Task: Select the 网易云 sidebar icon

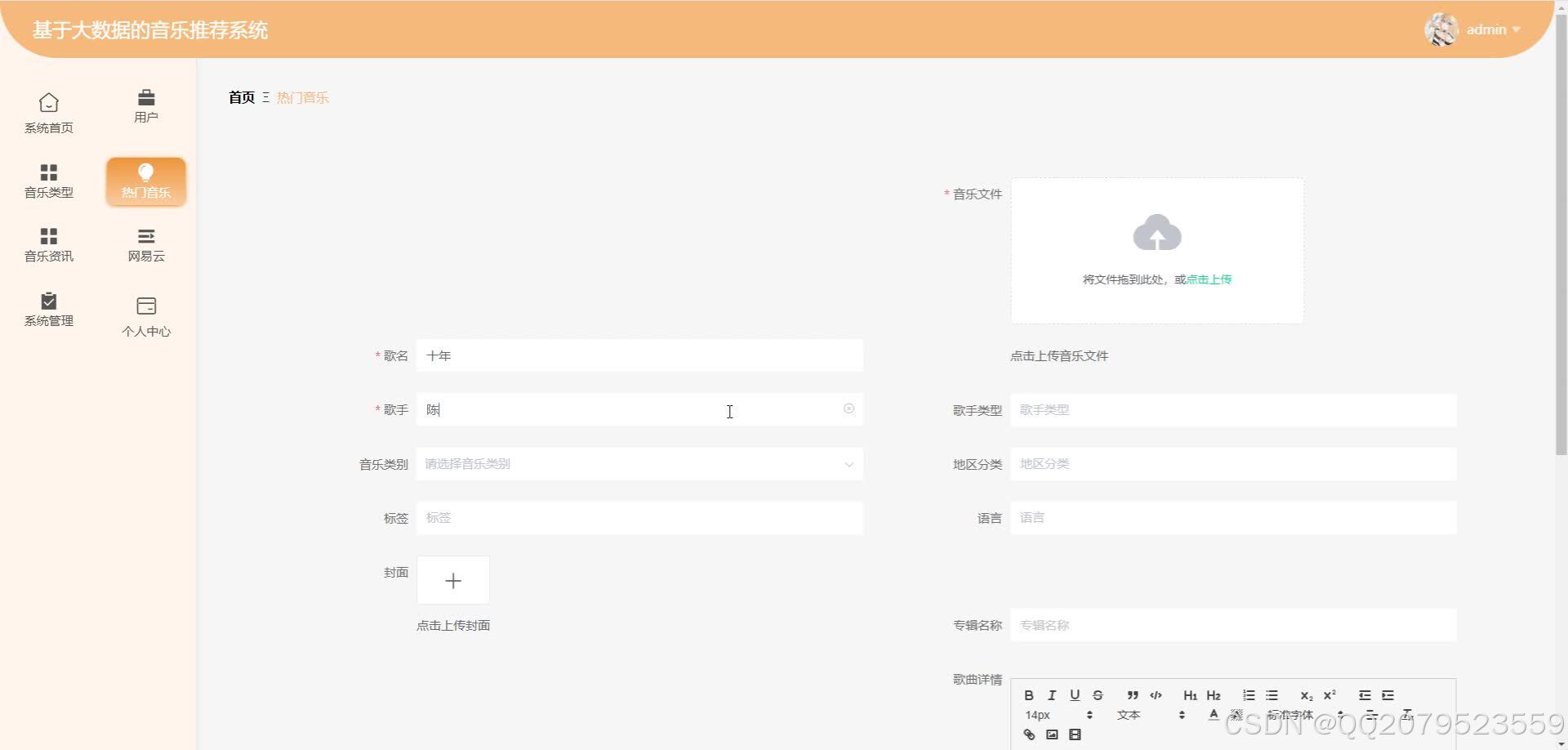Action: coord(146,243)
